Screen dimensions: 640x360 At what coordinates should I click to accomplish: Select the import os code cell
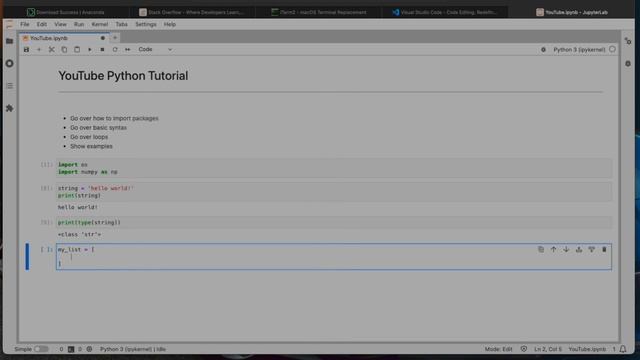point(334,168)
